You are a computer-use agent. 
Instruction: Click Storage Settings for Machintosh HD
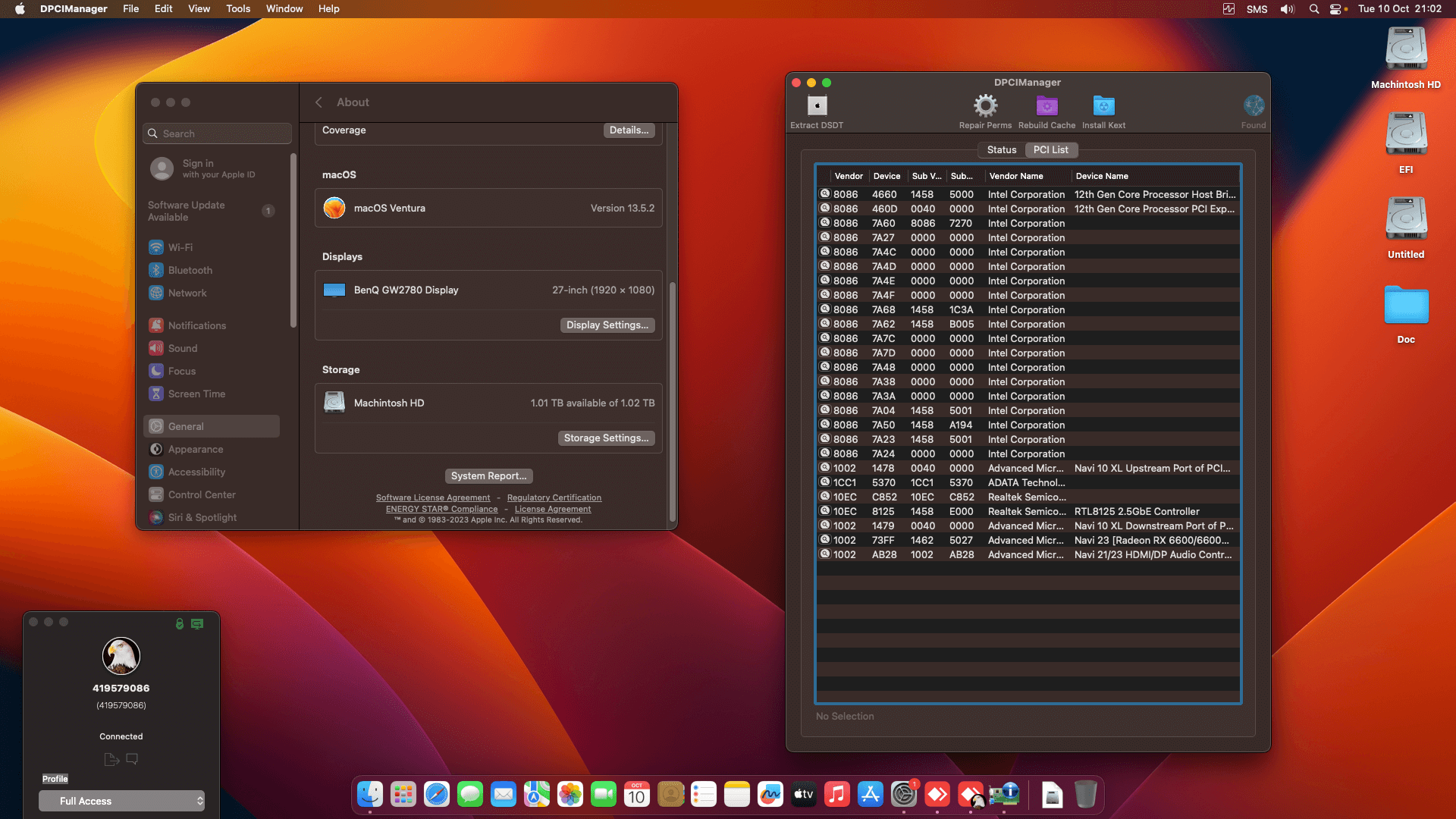[x=605, y=438]
